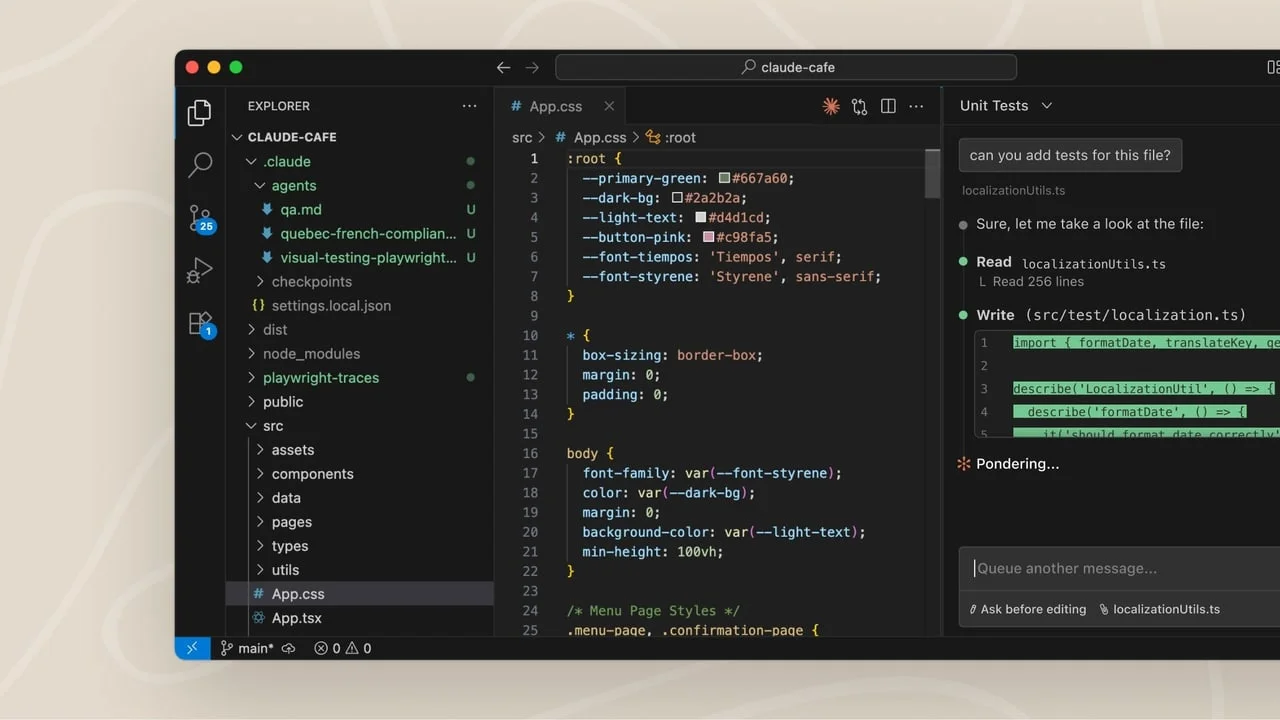This screenshot has width=1280, height=720.
Task: Click the Claude spark icon in editor toolbar
Action: [x=830, y=106]
